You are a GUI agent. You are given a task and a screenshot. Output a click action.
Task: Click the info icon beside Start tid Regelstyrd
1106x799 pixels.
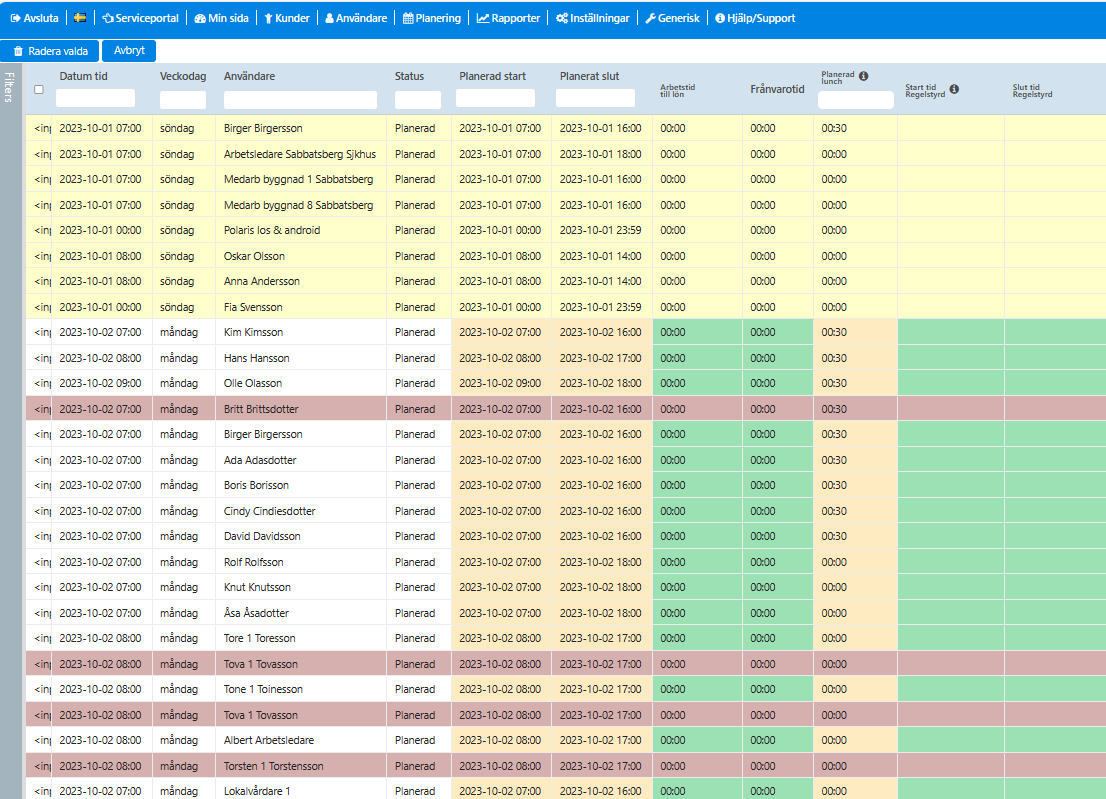(x=954, y=89)
